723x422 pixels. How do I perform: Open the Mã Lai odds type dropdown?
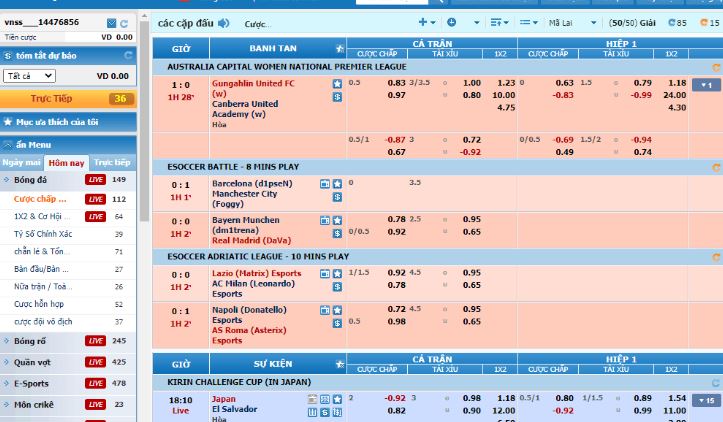572,23
